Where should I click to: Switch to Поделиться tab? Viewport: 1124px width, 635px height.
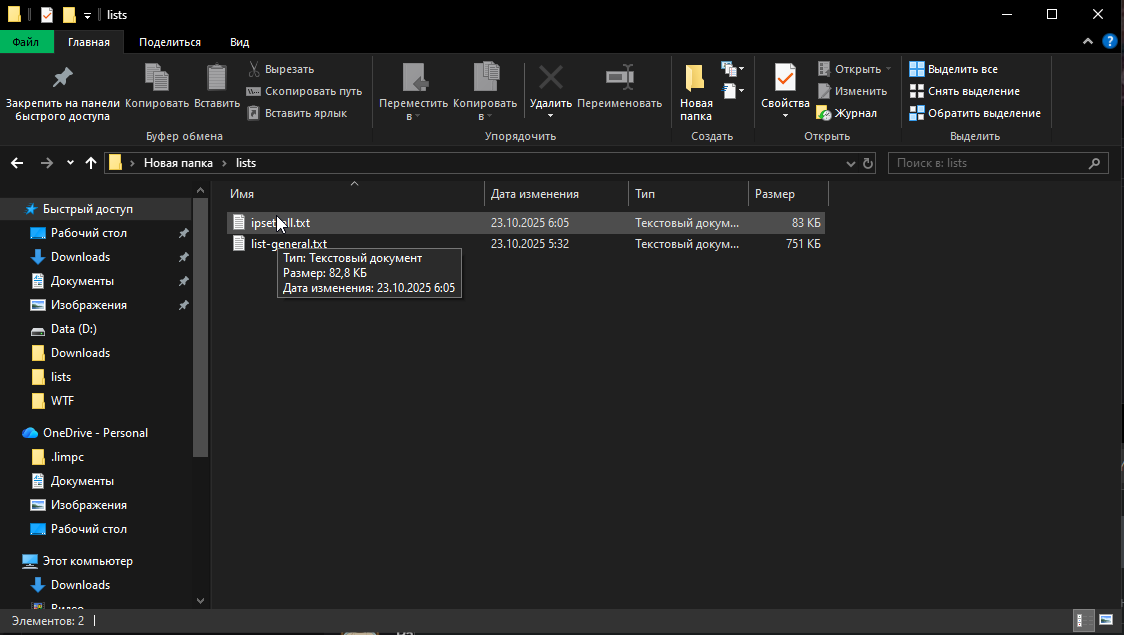coord(170,42)
